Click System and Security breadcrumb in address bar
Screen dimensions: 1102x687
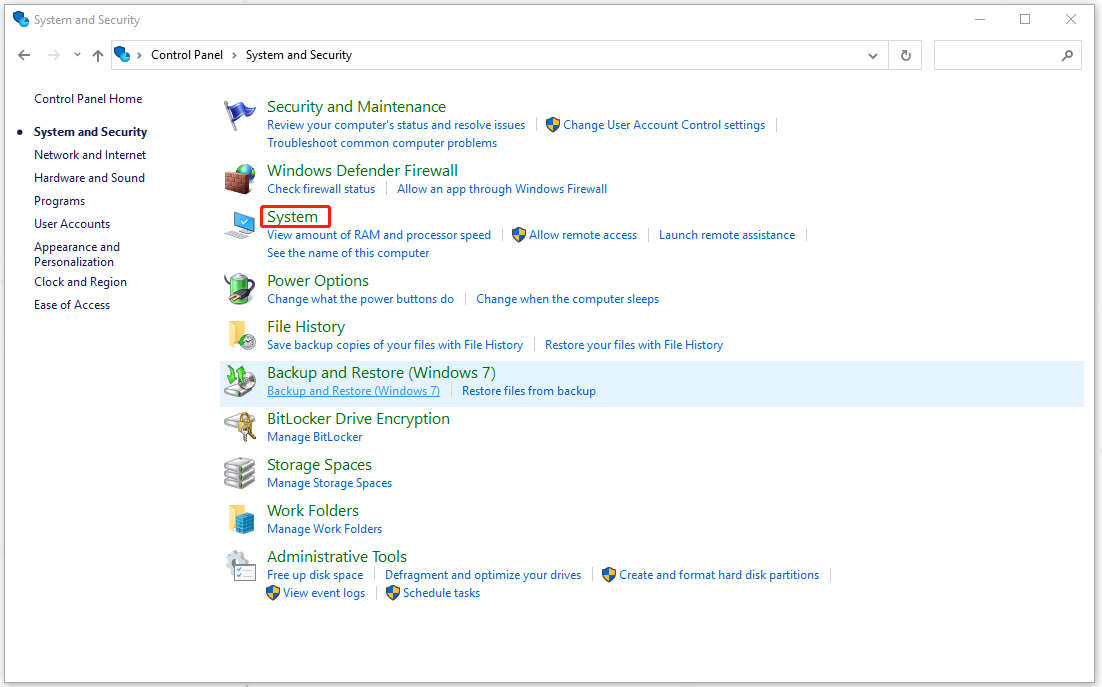tap(299, 55)
